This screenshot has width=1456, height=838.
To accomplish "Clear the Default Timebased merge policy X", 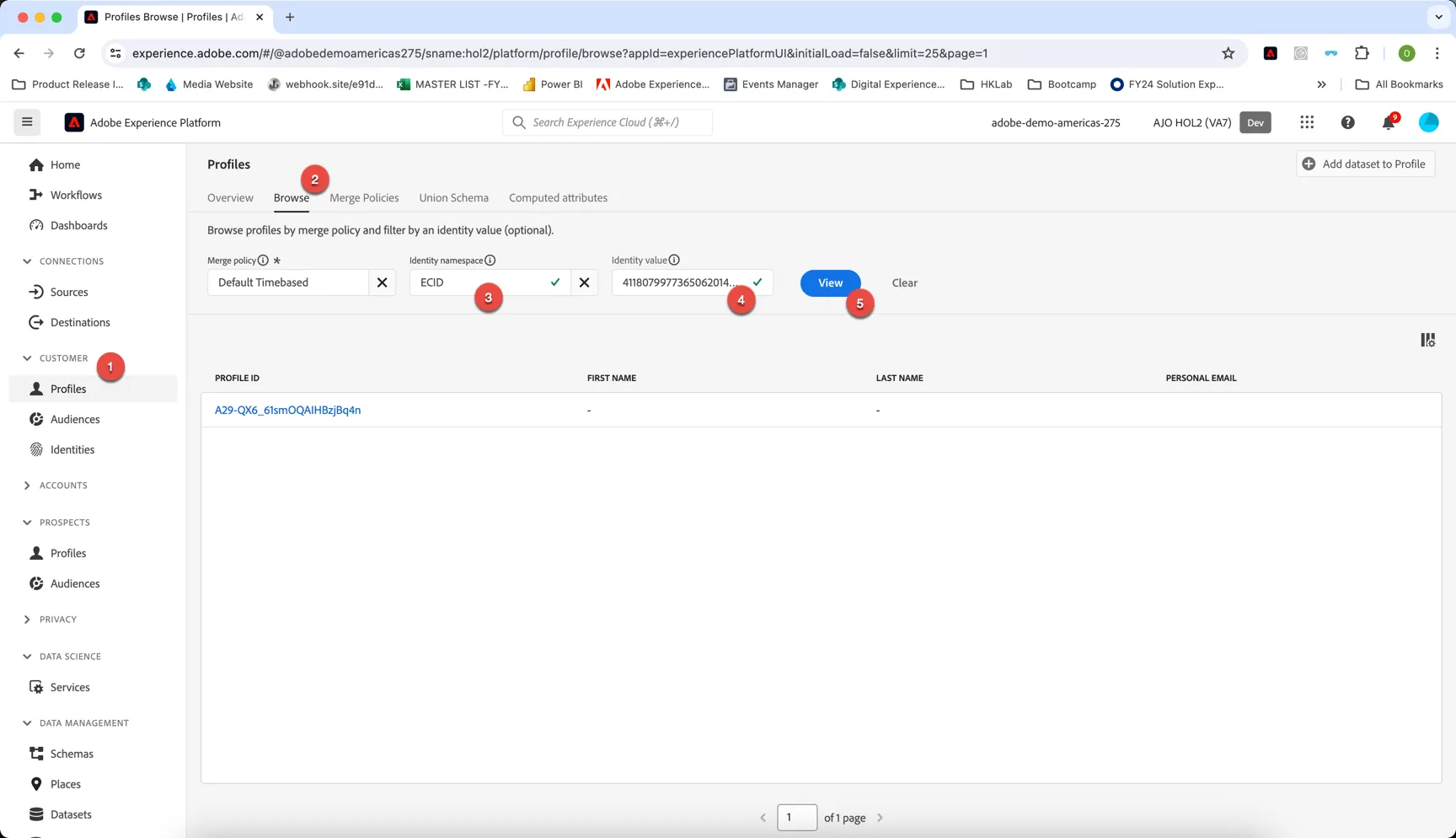I will tap(383, 282).
